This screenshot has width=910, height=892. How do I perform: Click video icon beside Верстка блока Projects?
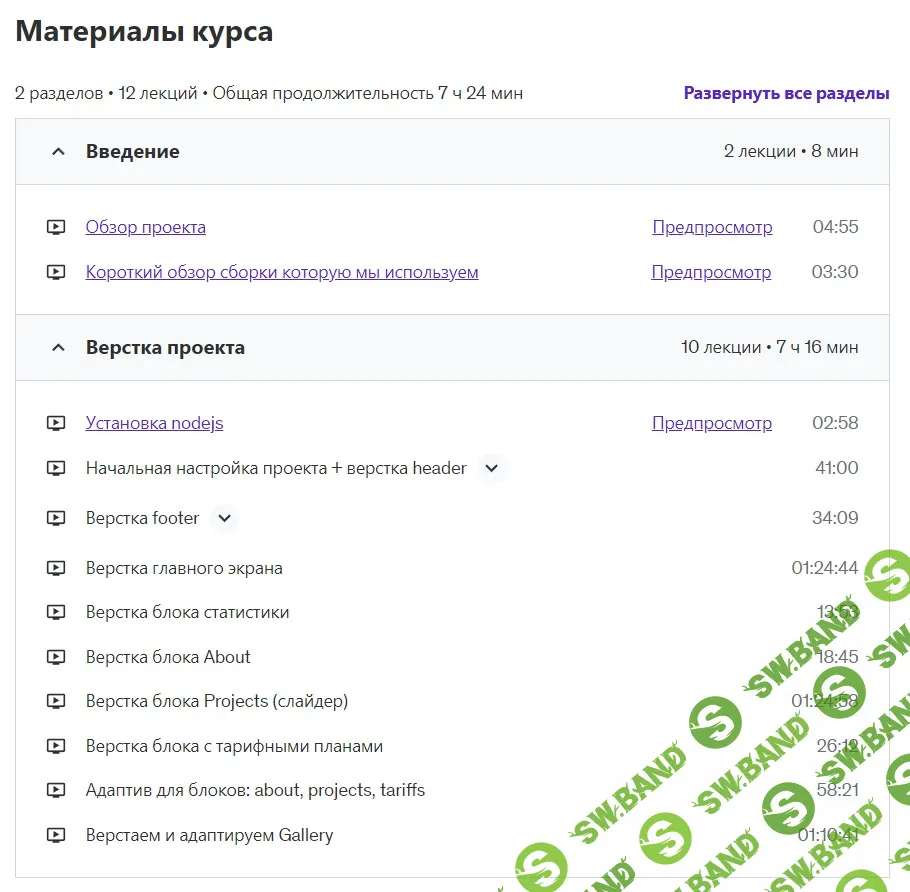[x=56, y=701]
